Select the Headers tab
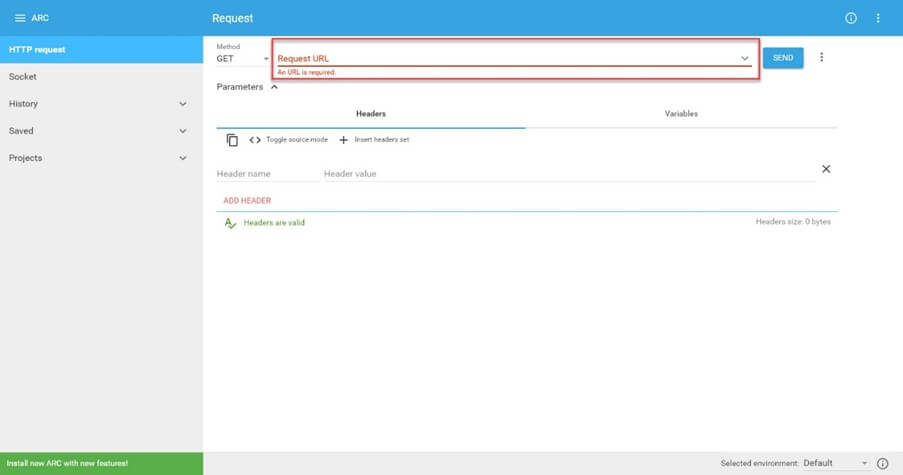903x475 pixels. tap(371, 114)
